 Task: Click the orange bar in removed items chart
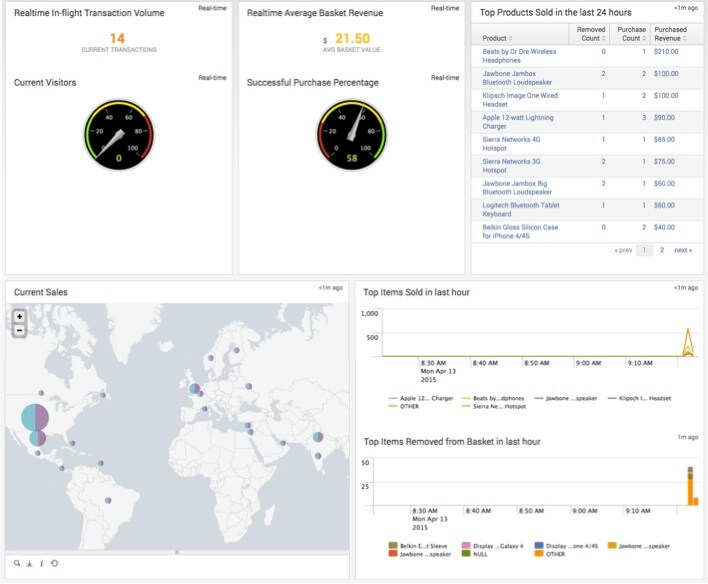690,491
